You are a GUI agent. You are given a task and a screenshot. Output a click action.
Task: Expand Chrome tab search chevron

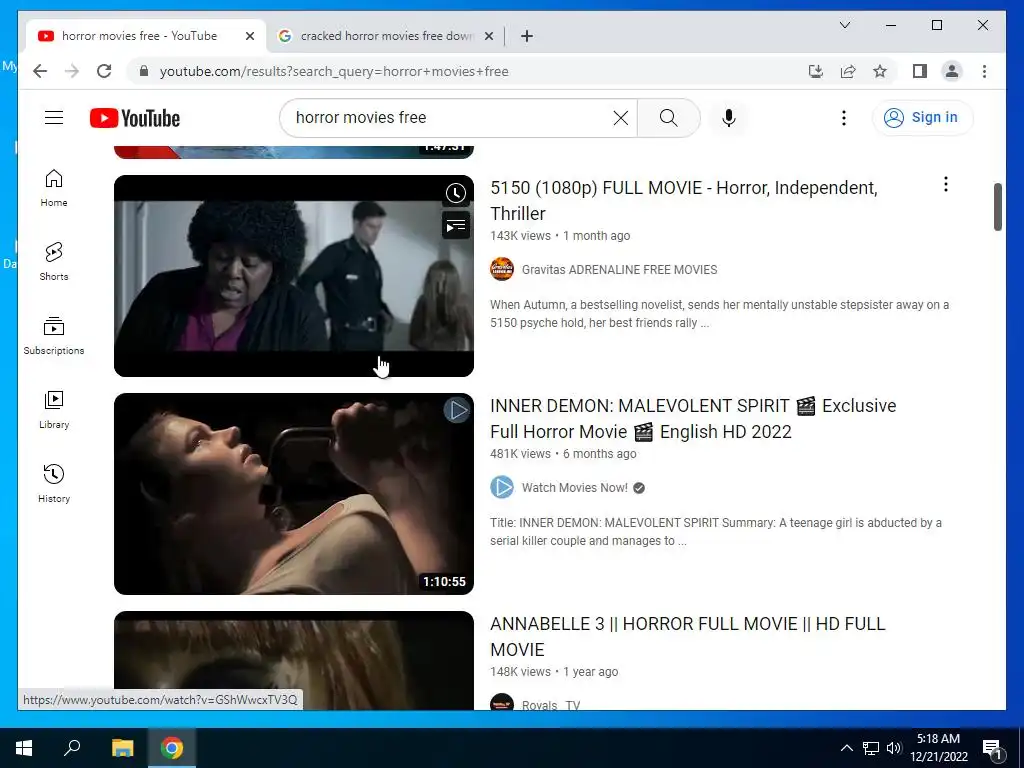tap(844, 25)
